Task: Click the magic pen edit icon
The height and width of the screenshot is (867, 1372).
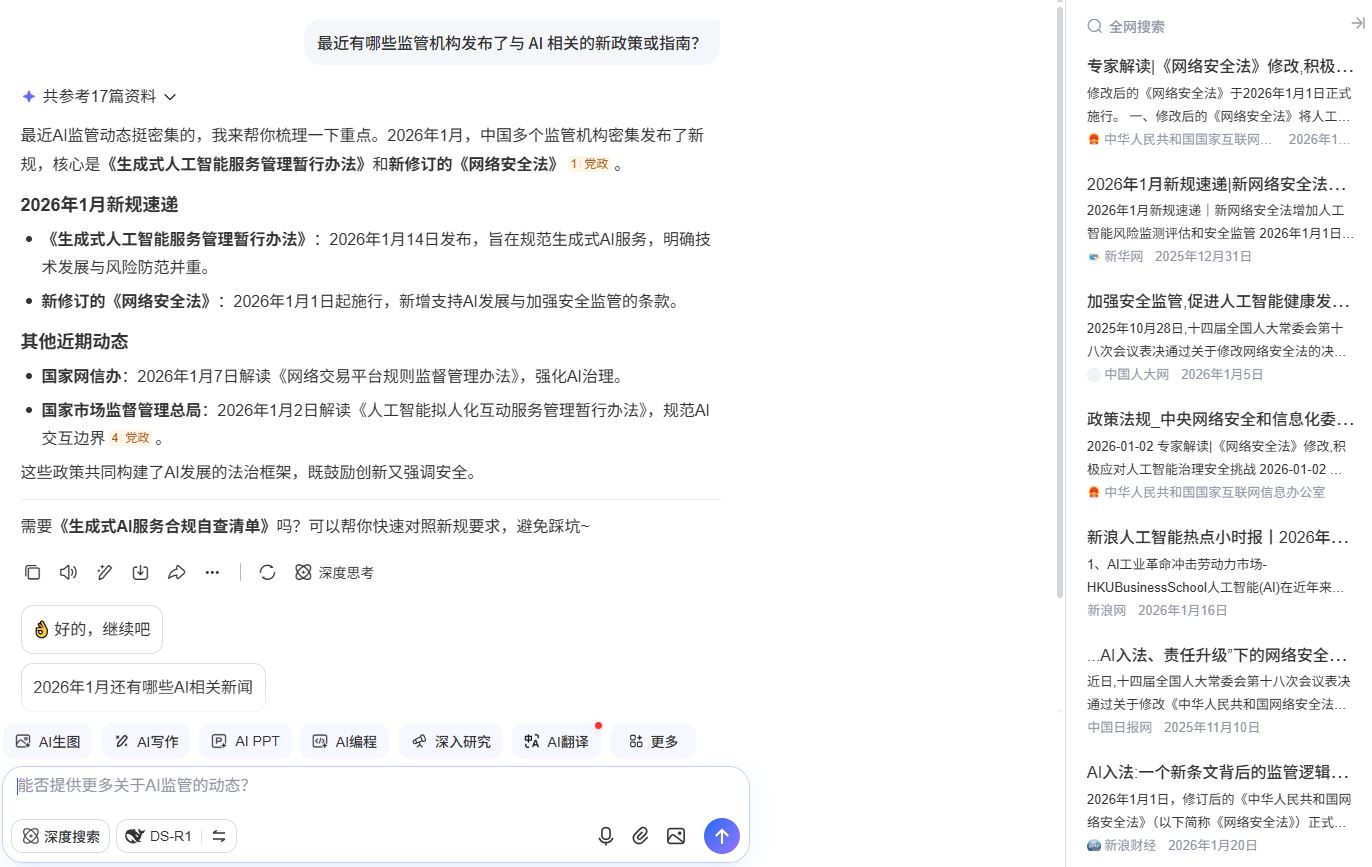Action: click(104, 572)
